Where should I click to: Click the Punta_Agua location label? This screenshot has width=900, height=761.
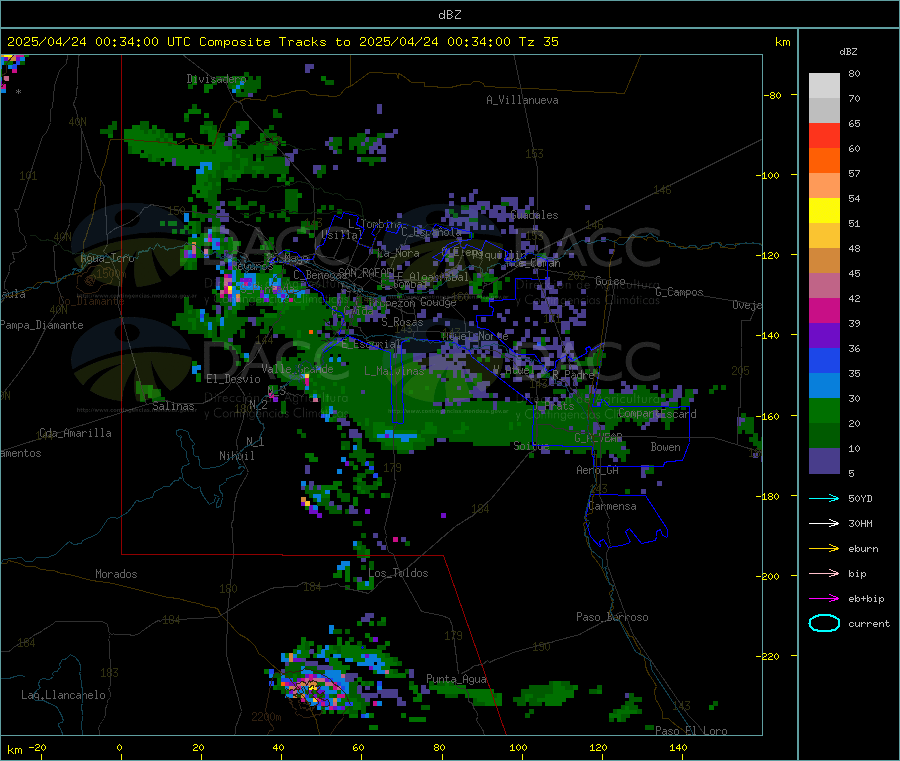[x=456, y=679]
